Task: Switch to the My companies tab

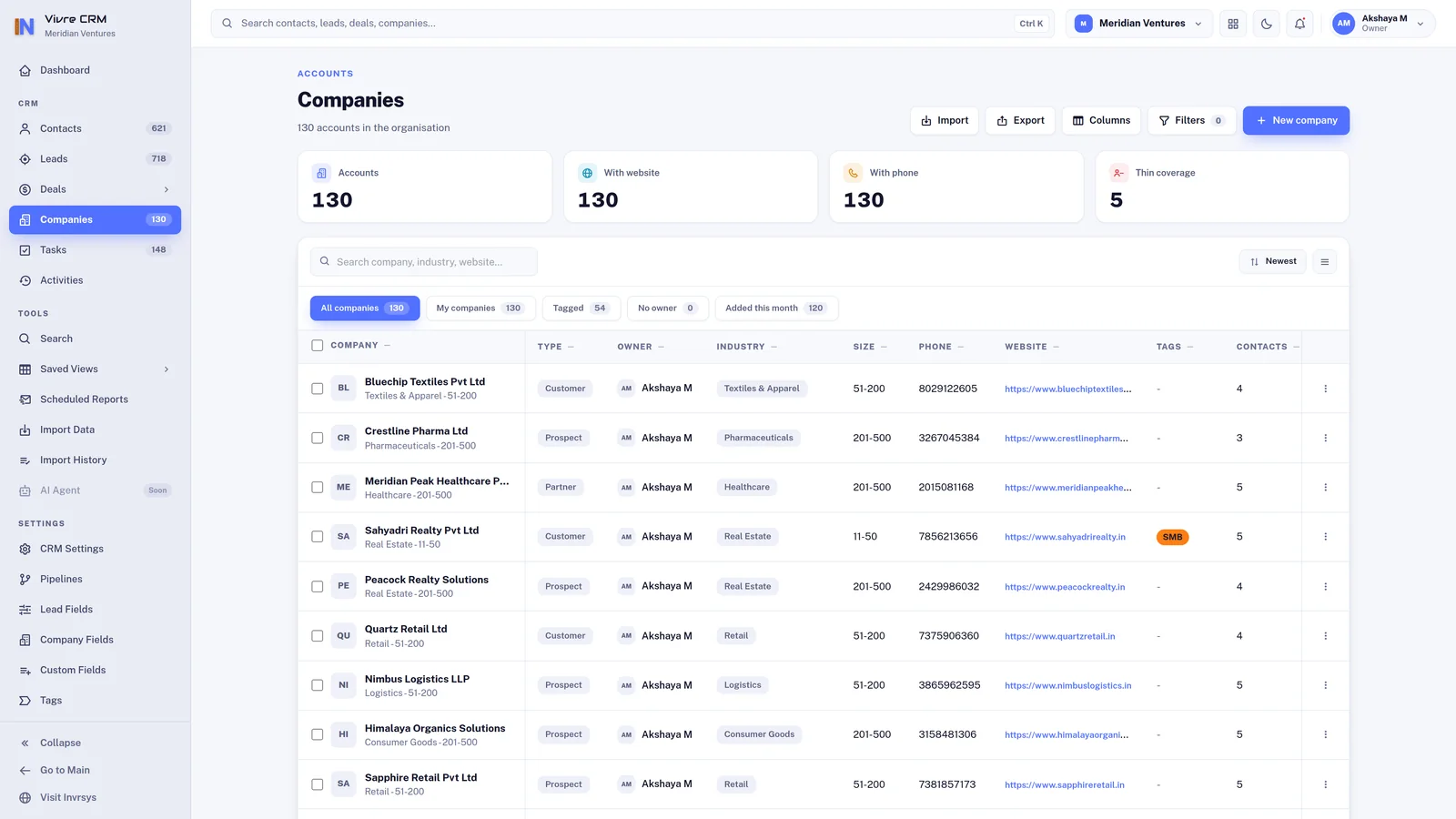Action: [x=480, y=308]
